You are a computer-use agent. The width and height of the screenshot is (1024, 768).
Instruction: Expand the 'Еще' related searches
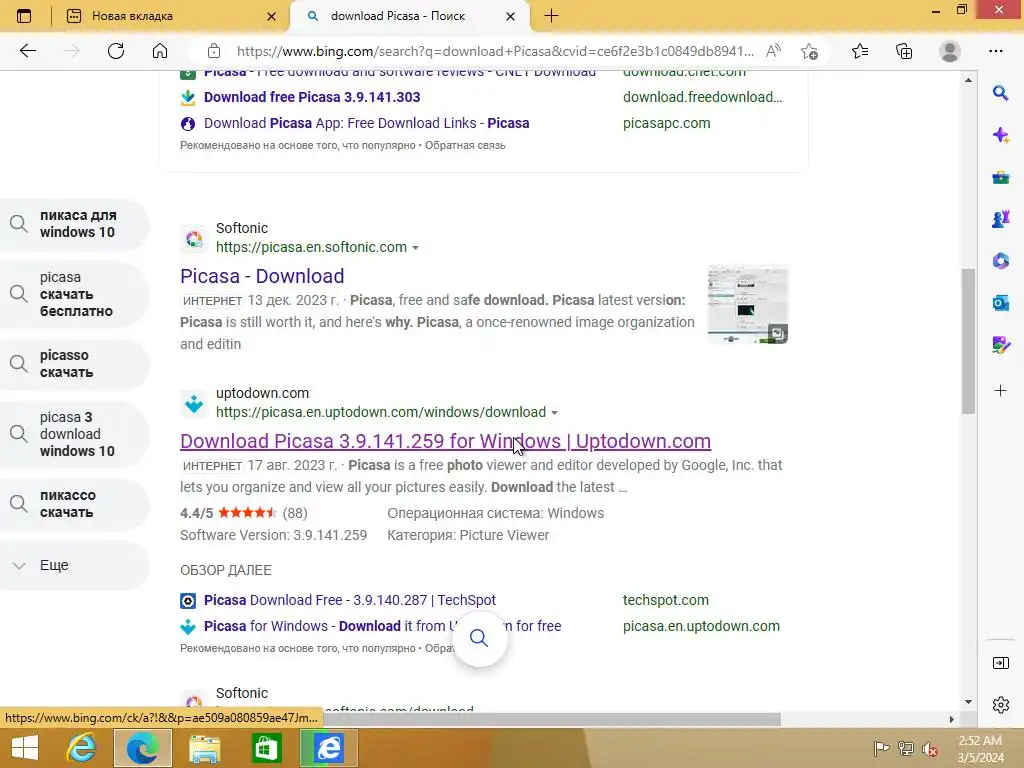pos(74,566)
